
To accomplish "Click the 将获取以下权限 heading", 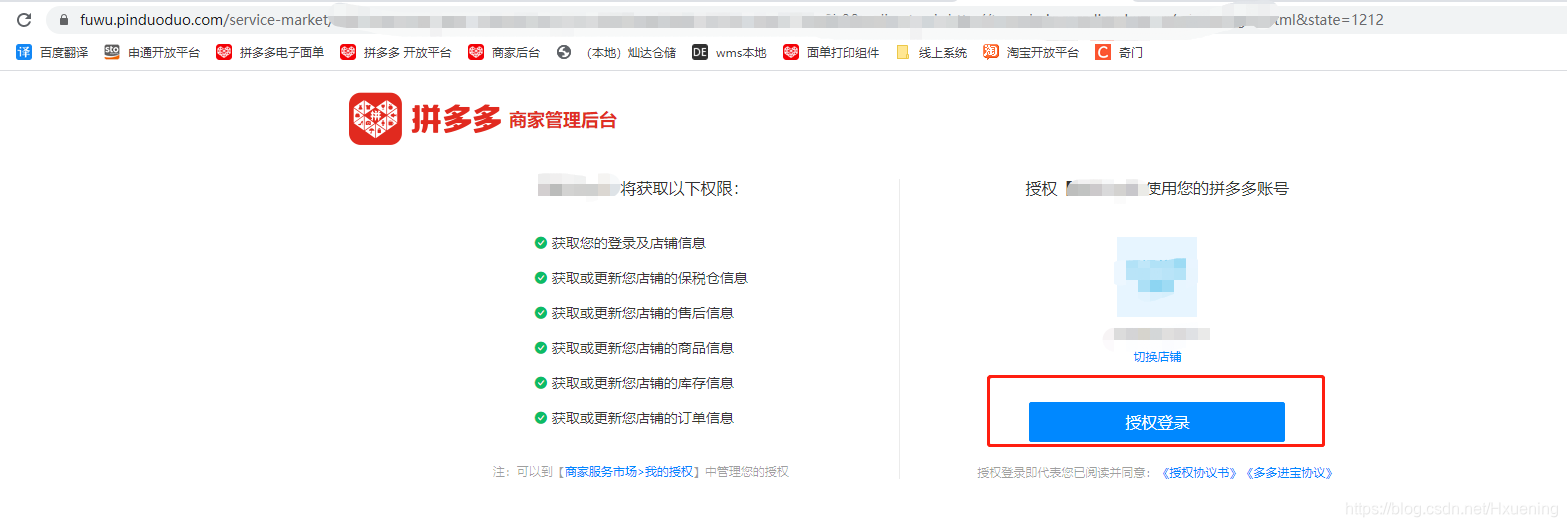I will pyautogui.click(x=679, y=188).
